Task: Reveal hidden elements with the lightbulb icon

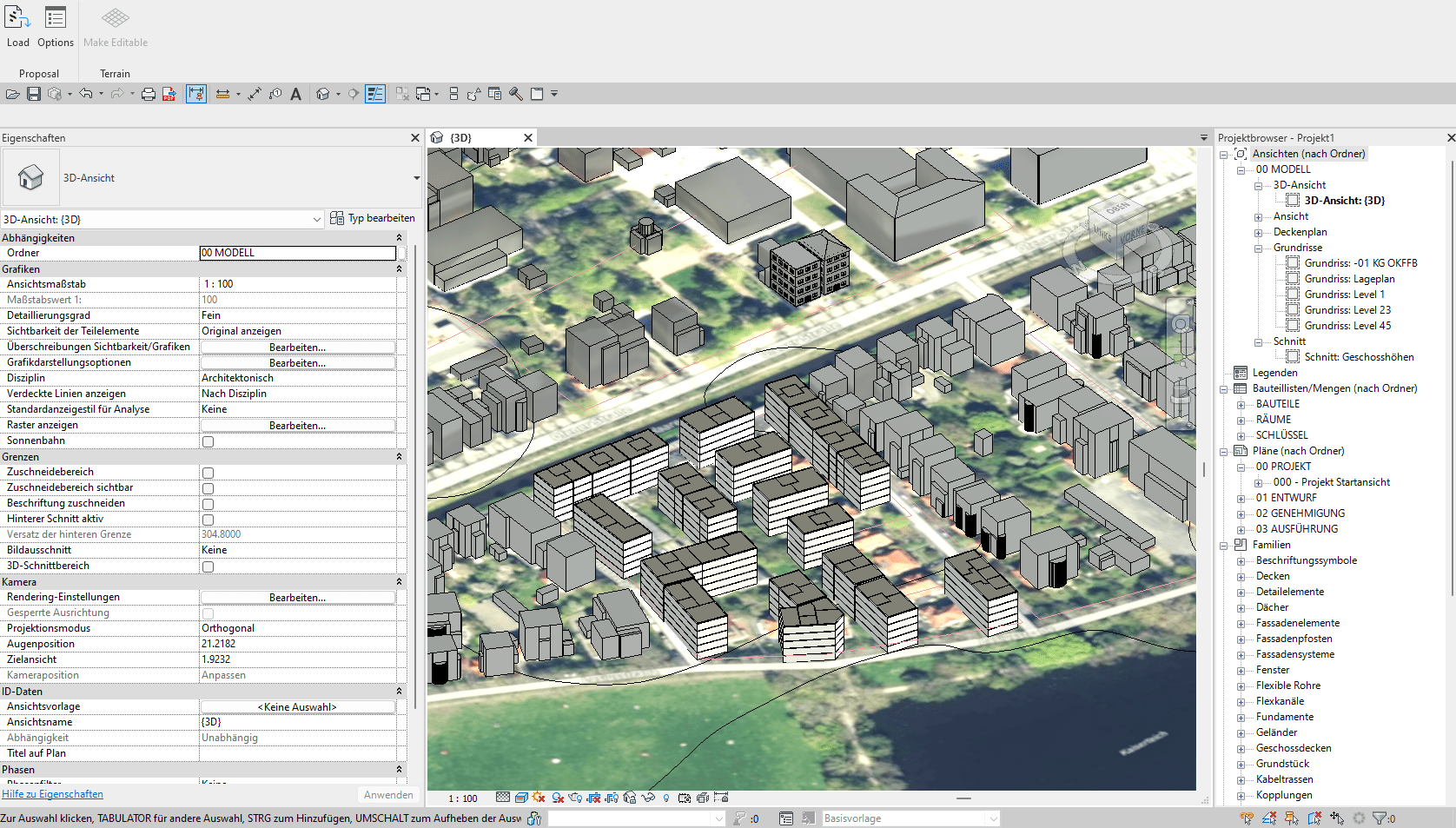Action: tap(666, 798)
